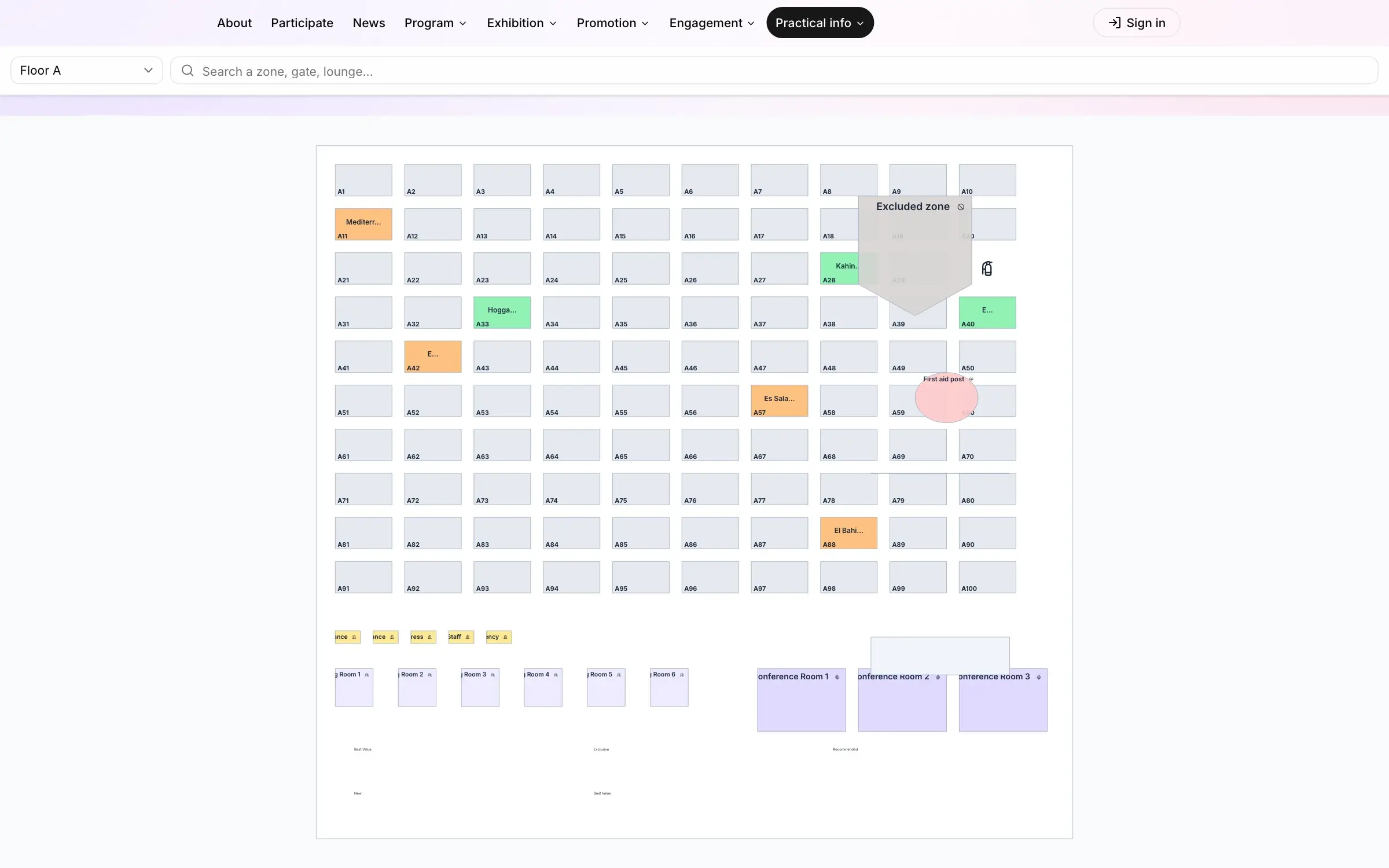Click the door icon on the Staff gate tag

pyautogui.click(x=468, y=637)
